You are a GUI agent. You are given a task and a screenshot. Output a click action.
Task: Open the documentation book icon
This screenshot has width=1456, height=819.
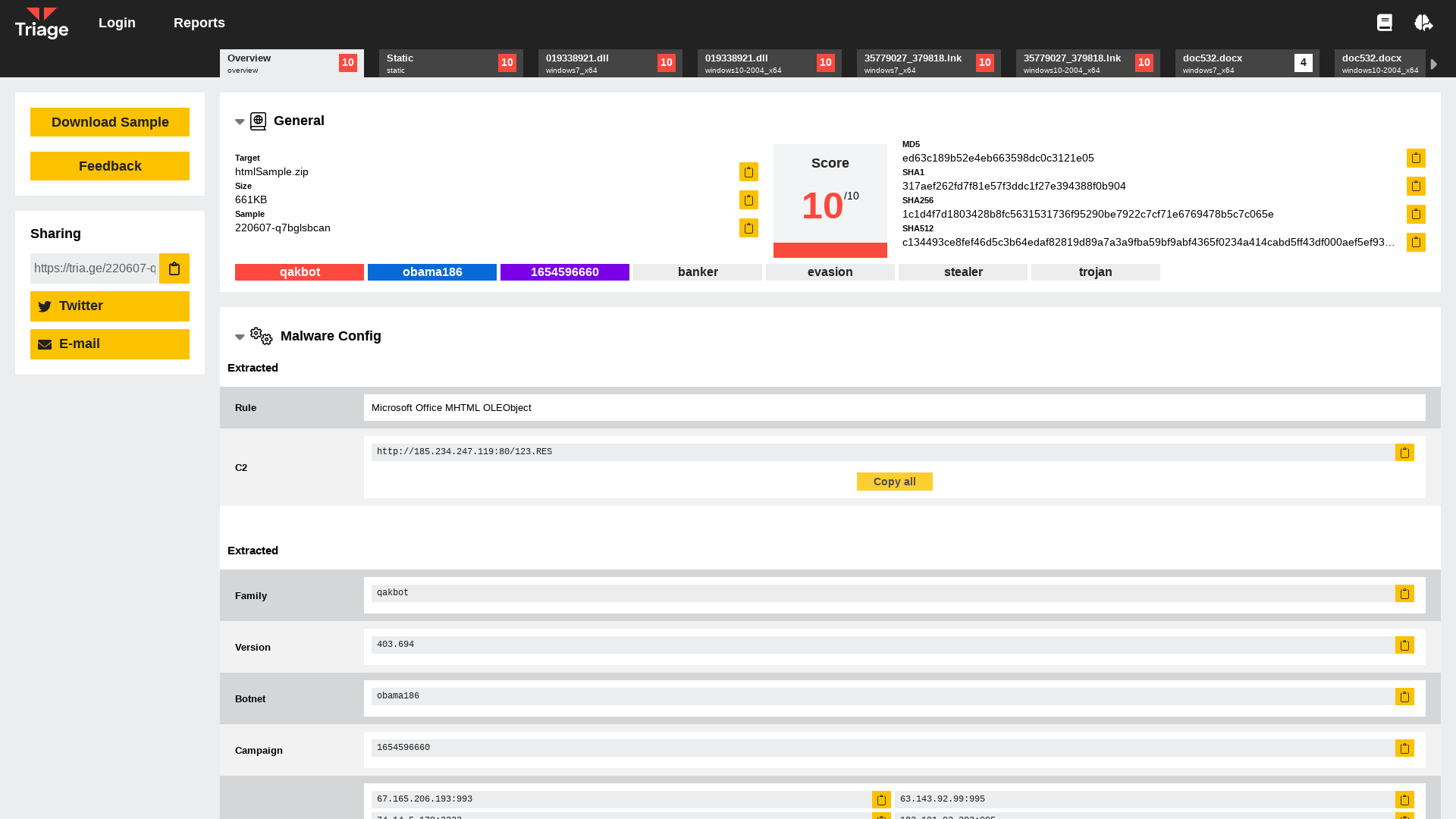click(1384, 22)
